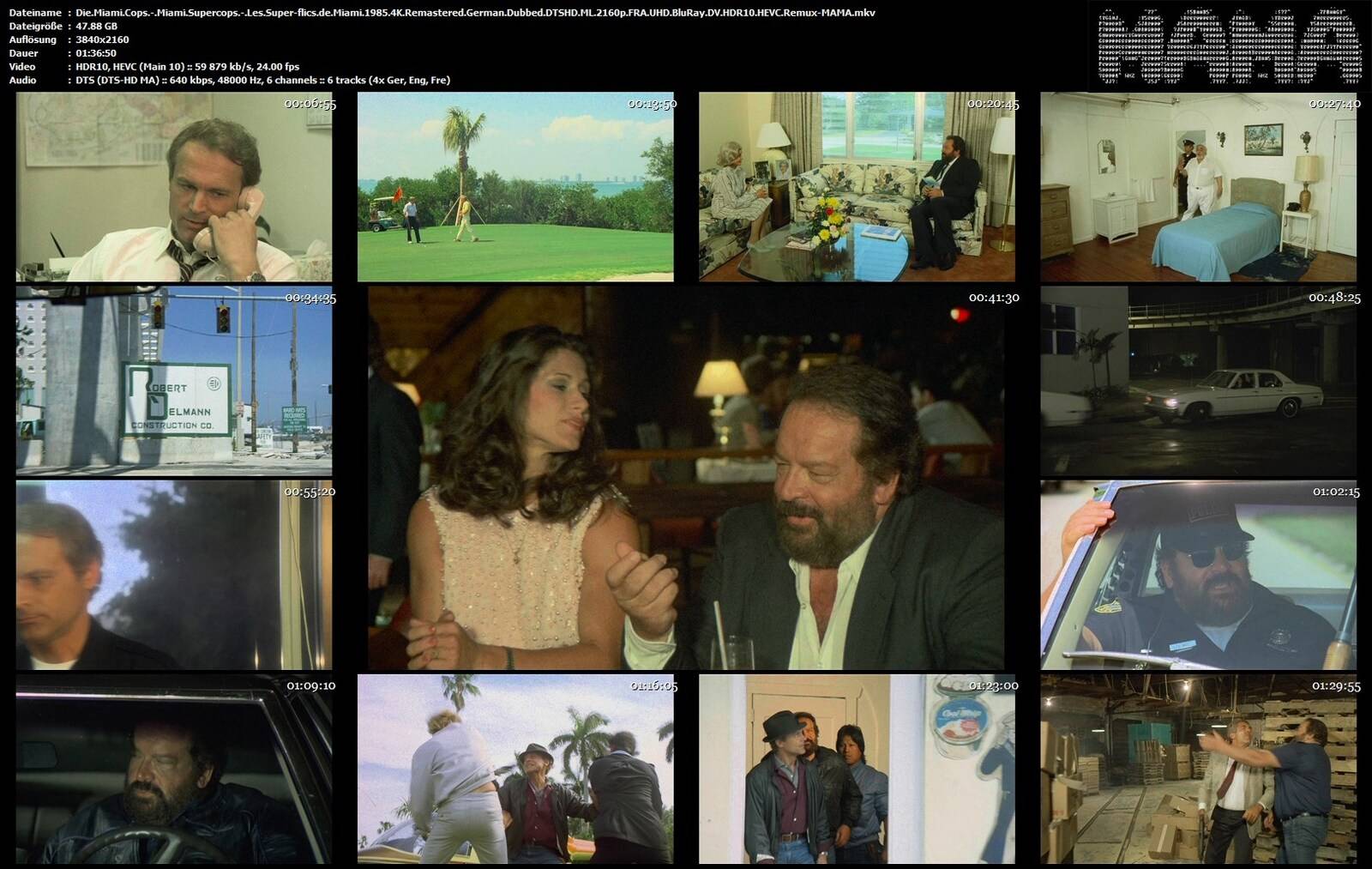Select the blurry profile thumbnail at 00:55:20

point(174,575)
